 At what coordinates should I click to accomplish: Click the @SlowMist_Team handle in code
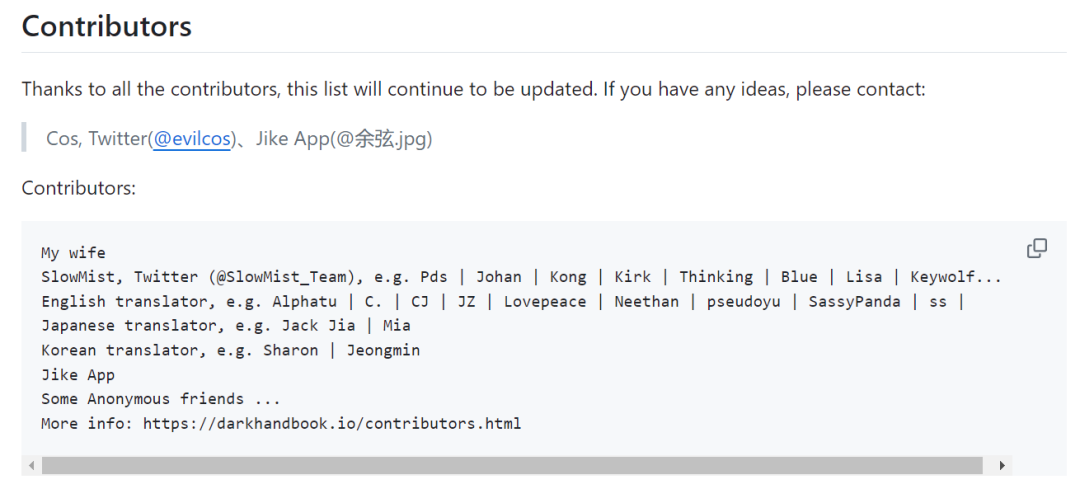[282, 277]
